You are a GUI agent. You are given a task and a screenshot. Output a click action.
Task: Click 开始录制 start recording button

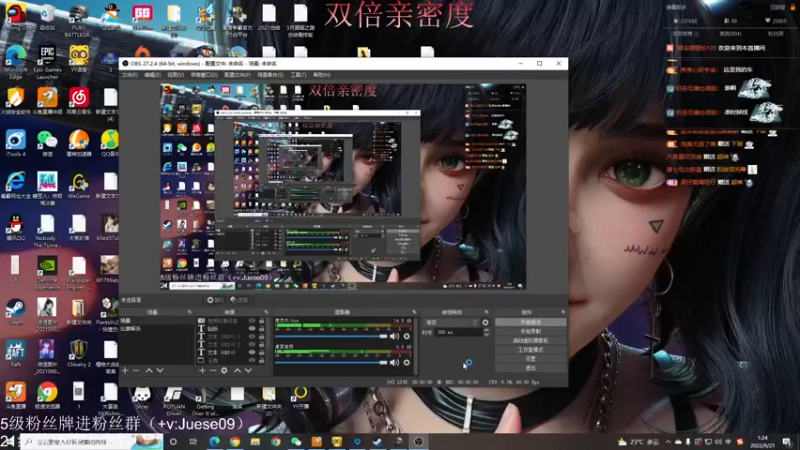(531, 332)
